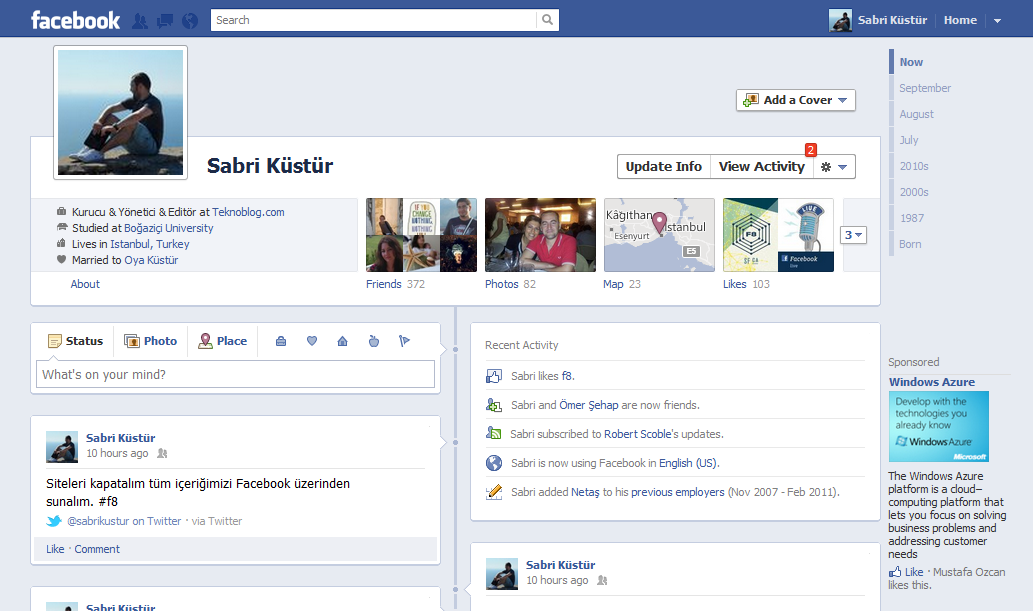This screenshot has width=1033, height=611.
Task: Click the thumbs-up icon on Windows Azure ad
Action: point(895,572)
